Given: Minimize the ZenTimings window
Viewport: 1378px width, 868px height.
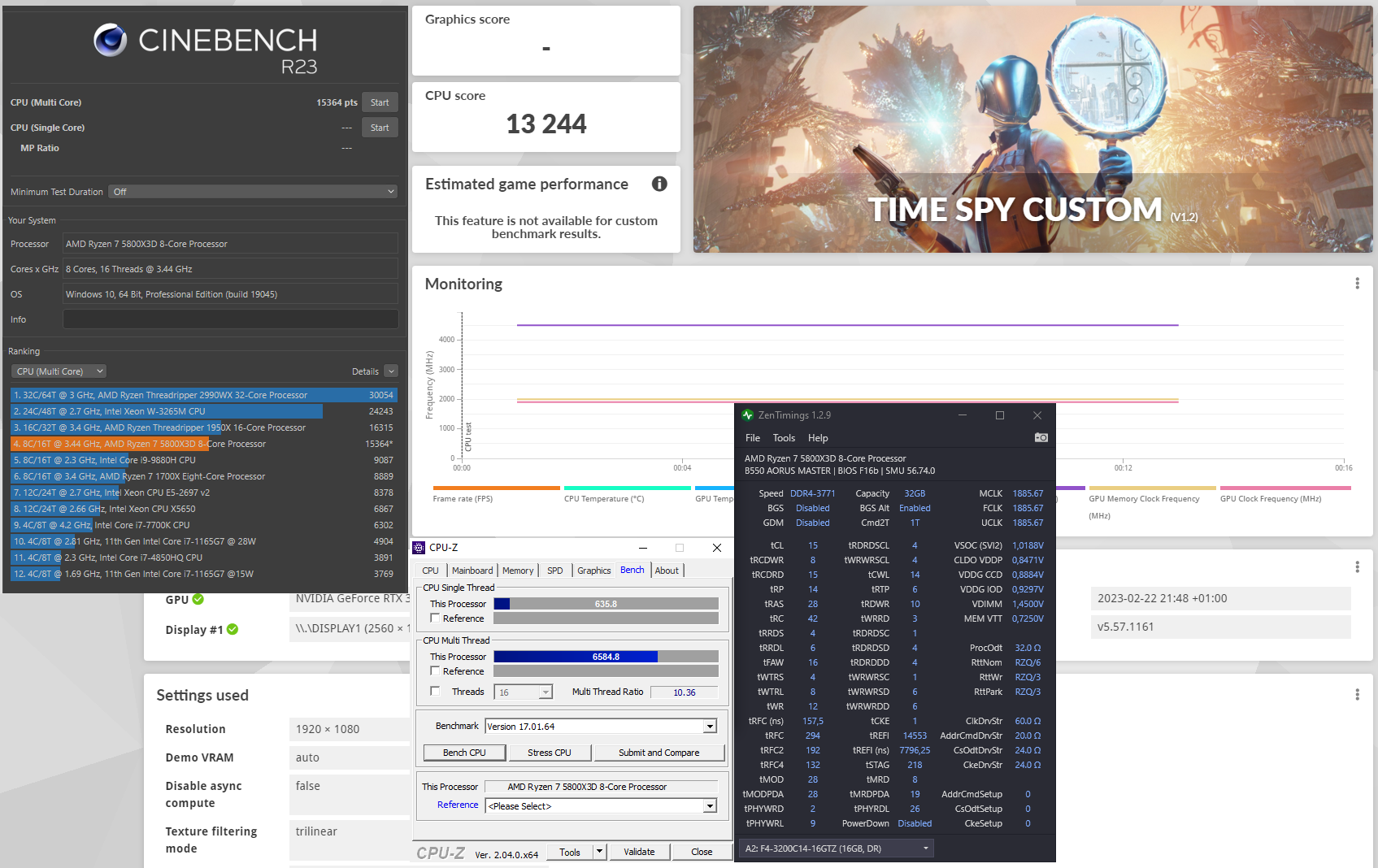Looking at the screenshot, I should coord(963,415).
